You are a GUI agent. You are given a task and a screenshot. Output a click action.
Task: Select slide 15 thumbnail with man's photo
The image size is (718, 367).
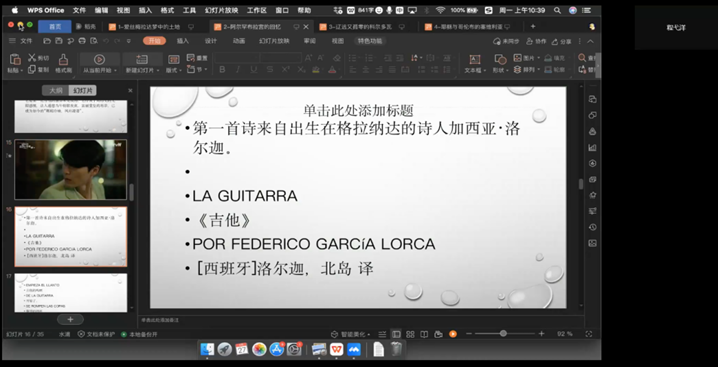pyautogui.click(x=71, y=170)
